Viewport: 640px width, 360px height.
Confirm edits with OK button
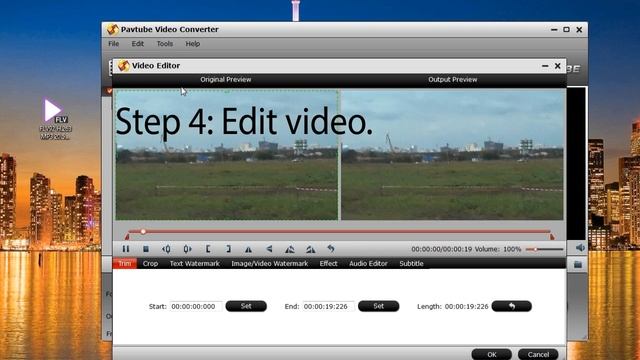(x=492, y=354)
